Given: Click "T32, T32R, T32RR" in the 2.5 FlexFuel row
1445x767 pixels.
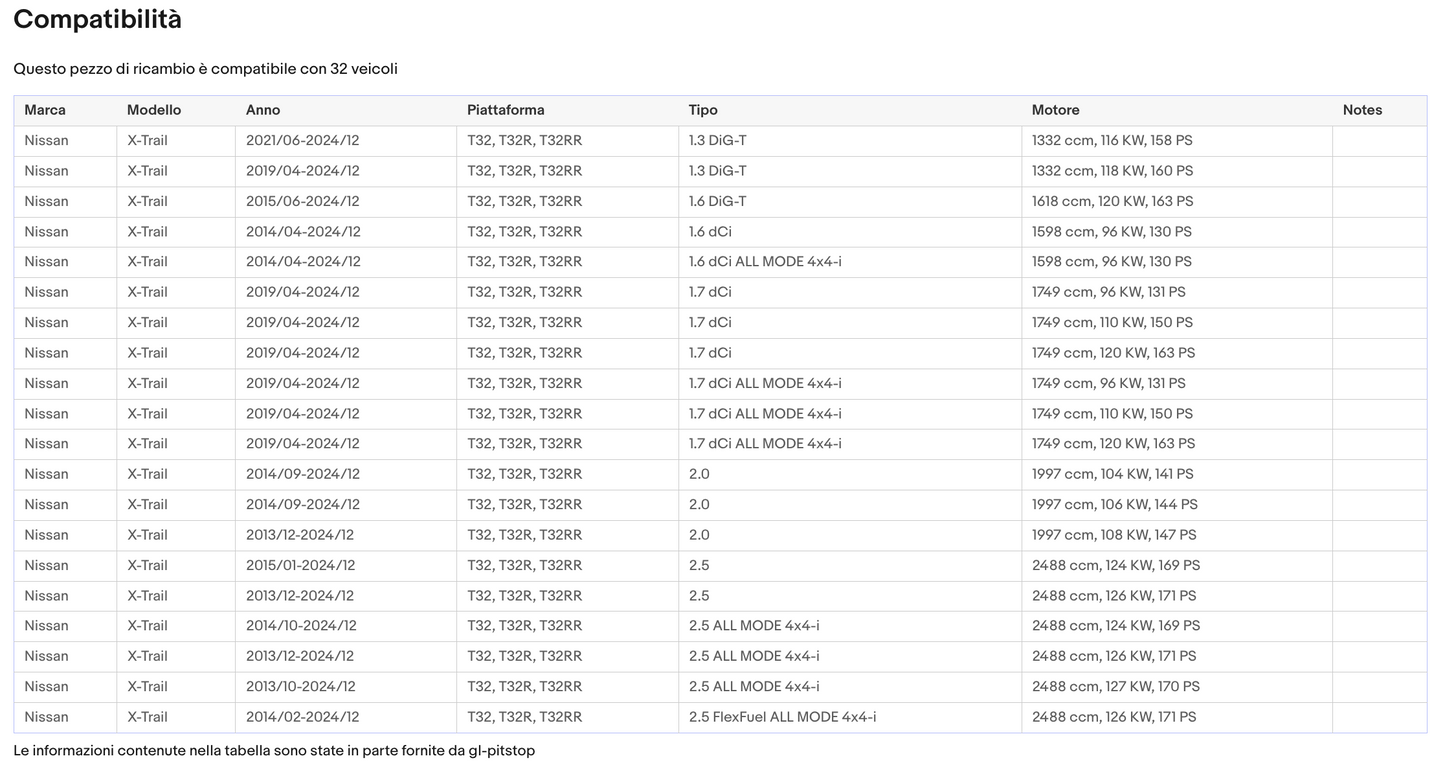Looking at the screenshot, I should click(x=524, y=717).
